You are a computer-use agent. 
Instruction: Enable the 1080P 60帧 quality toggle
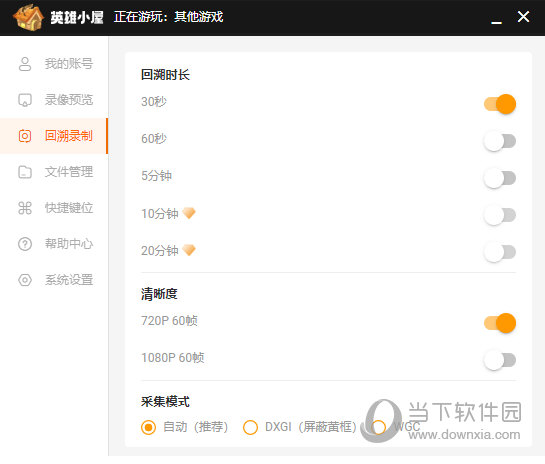tap(500, 360)
